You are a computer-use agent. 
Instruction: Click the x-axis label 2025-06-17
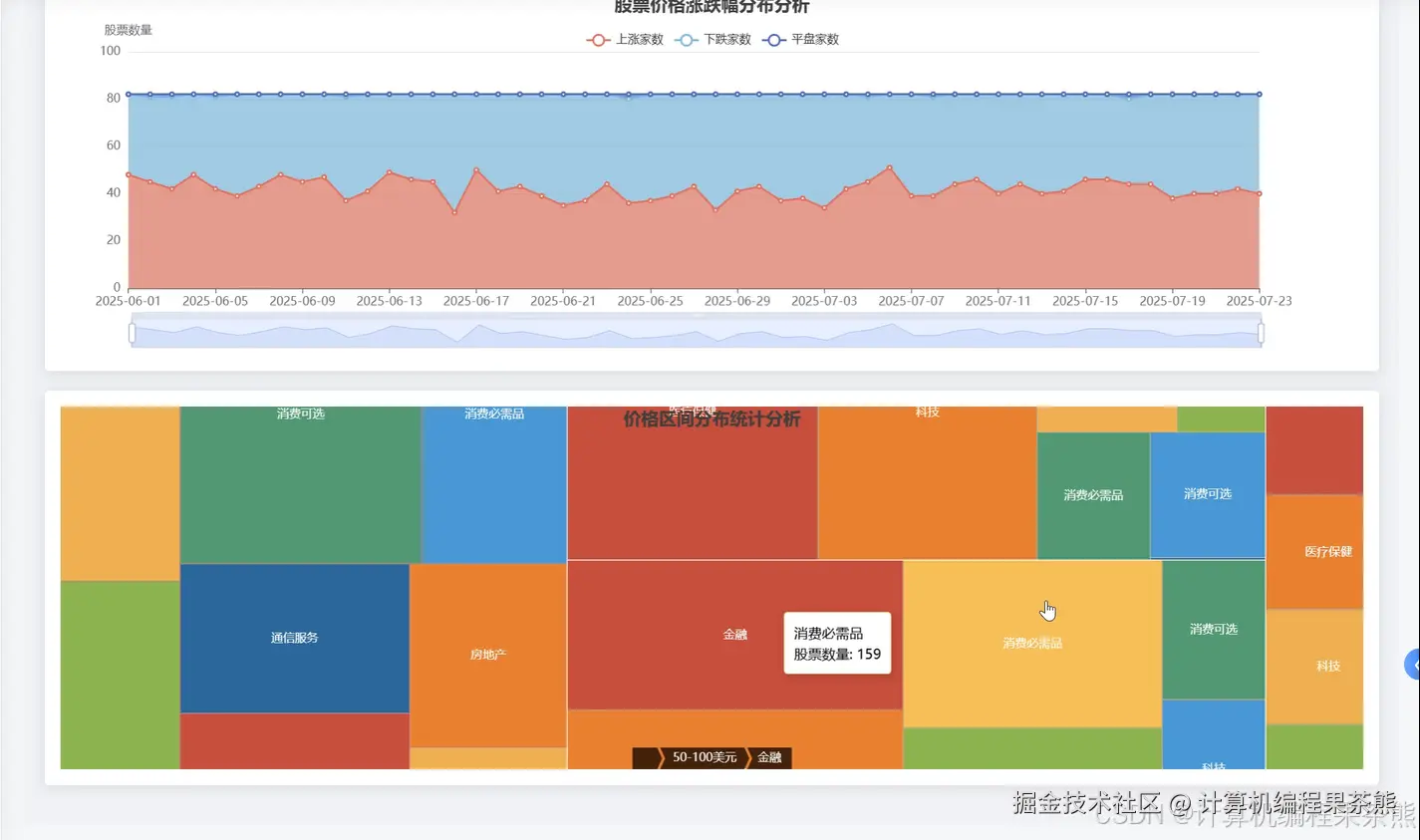tap(476, 301)
